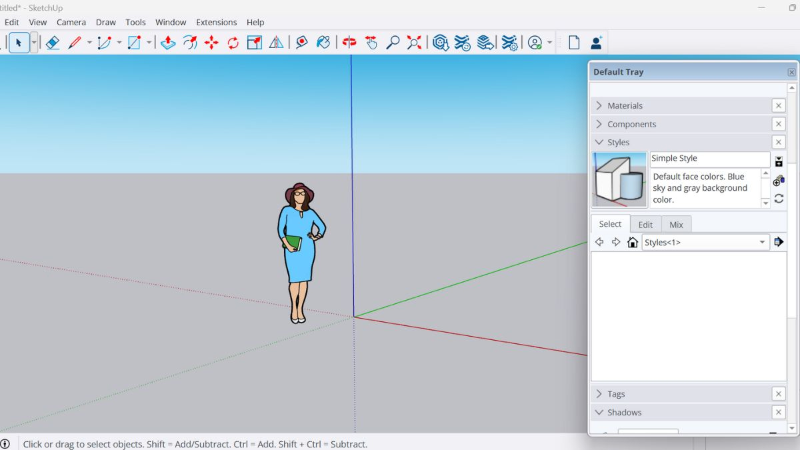This screenshot has height=450, width=800.
Task: Activate the Orbit camera tool
Action: click(x=349, y=43)
